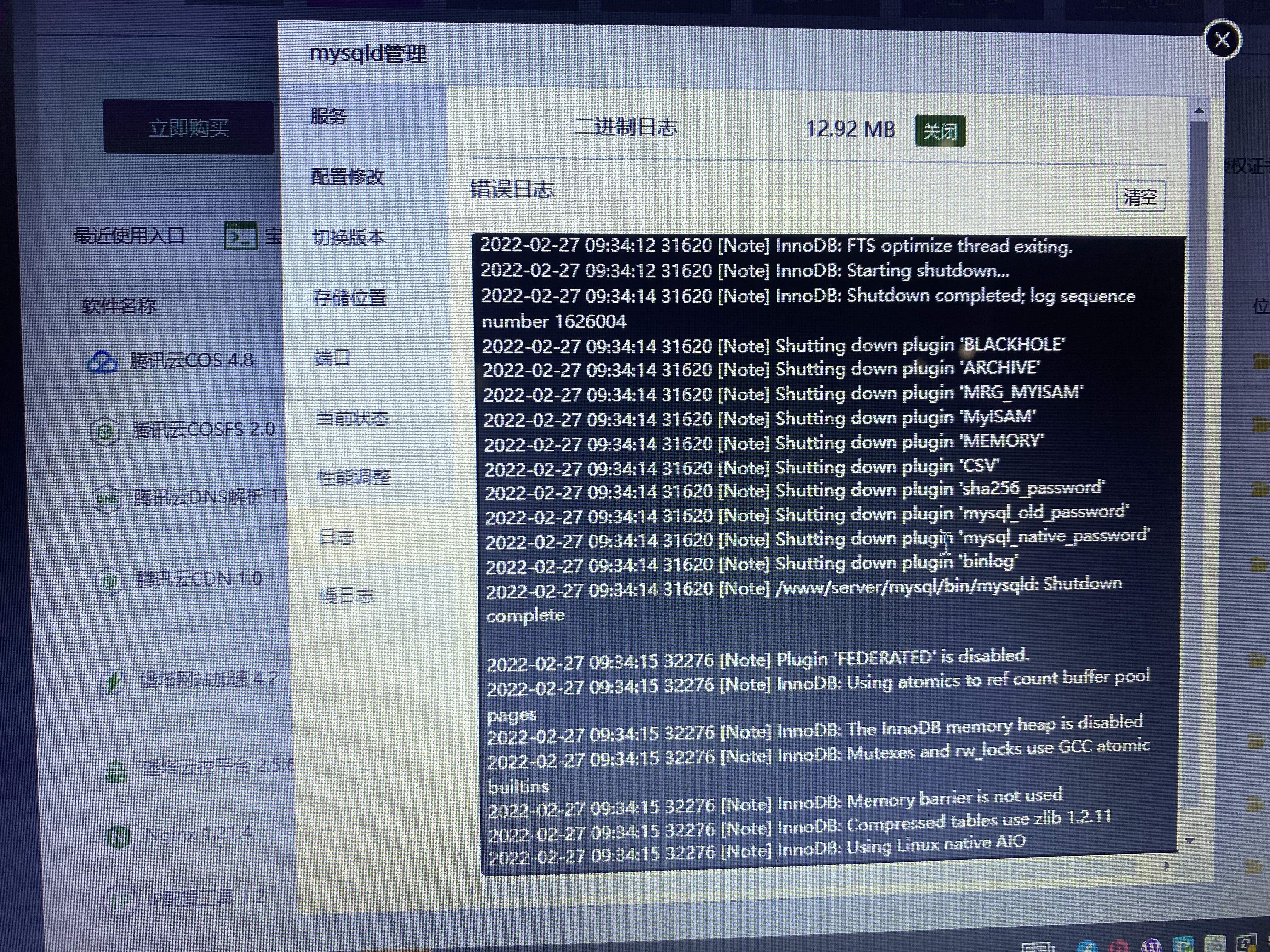Click log line Shutting down plugin 'binlog'

(x=752, y=564)
